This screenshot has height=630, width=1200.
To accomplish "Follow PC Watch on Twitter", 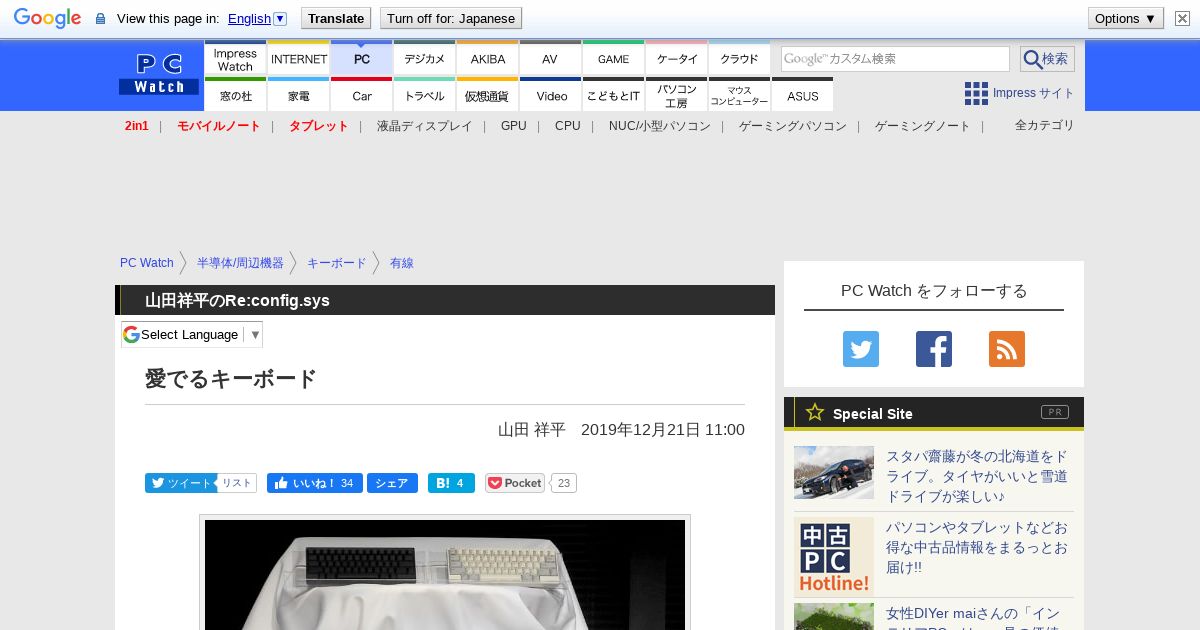I will point(861,349).
